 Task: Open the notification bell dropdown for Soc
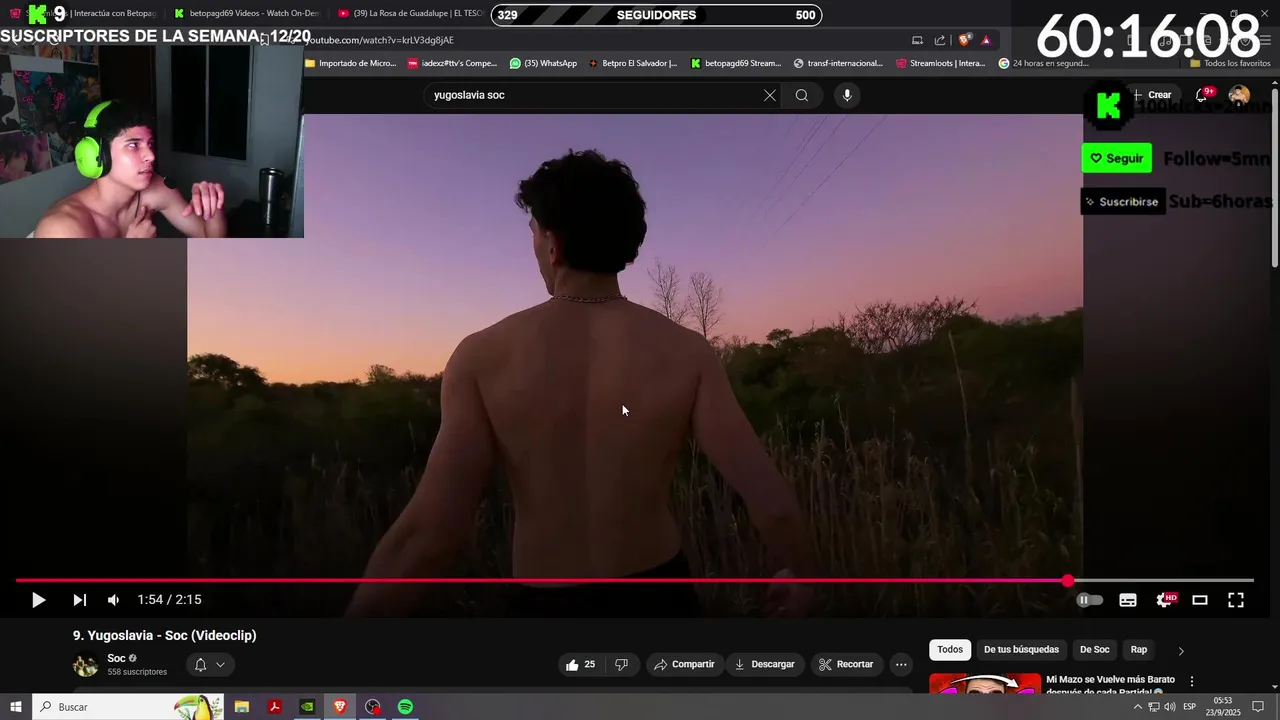[210, 664]
